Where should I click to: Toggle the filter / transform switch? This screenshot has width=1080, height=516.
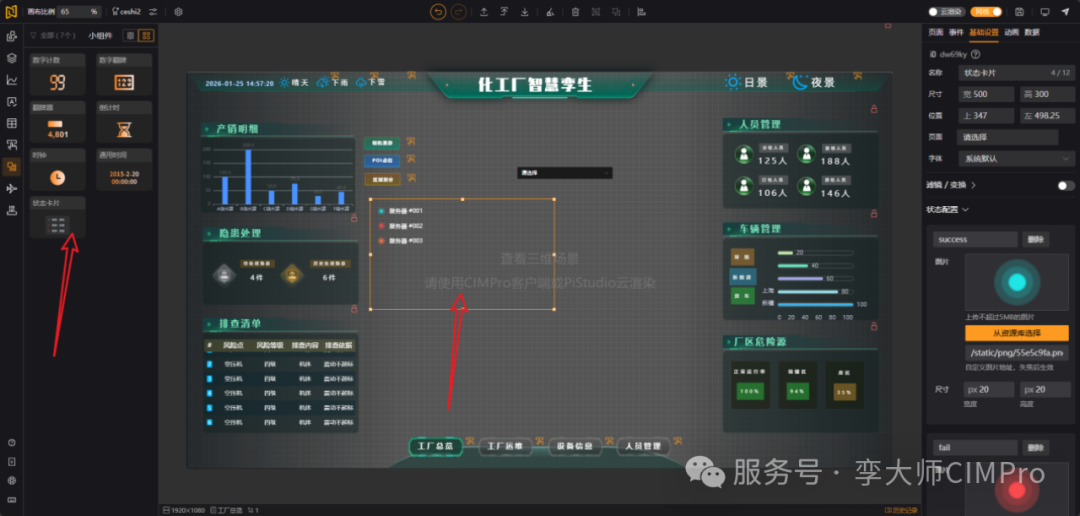(x=1066, y=185)
